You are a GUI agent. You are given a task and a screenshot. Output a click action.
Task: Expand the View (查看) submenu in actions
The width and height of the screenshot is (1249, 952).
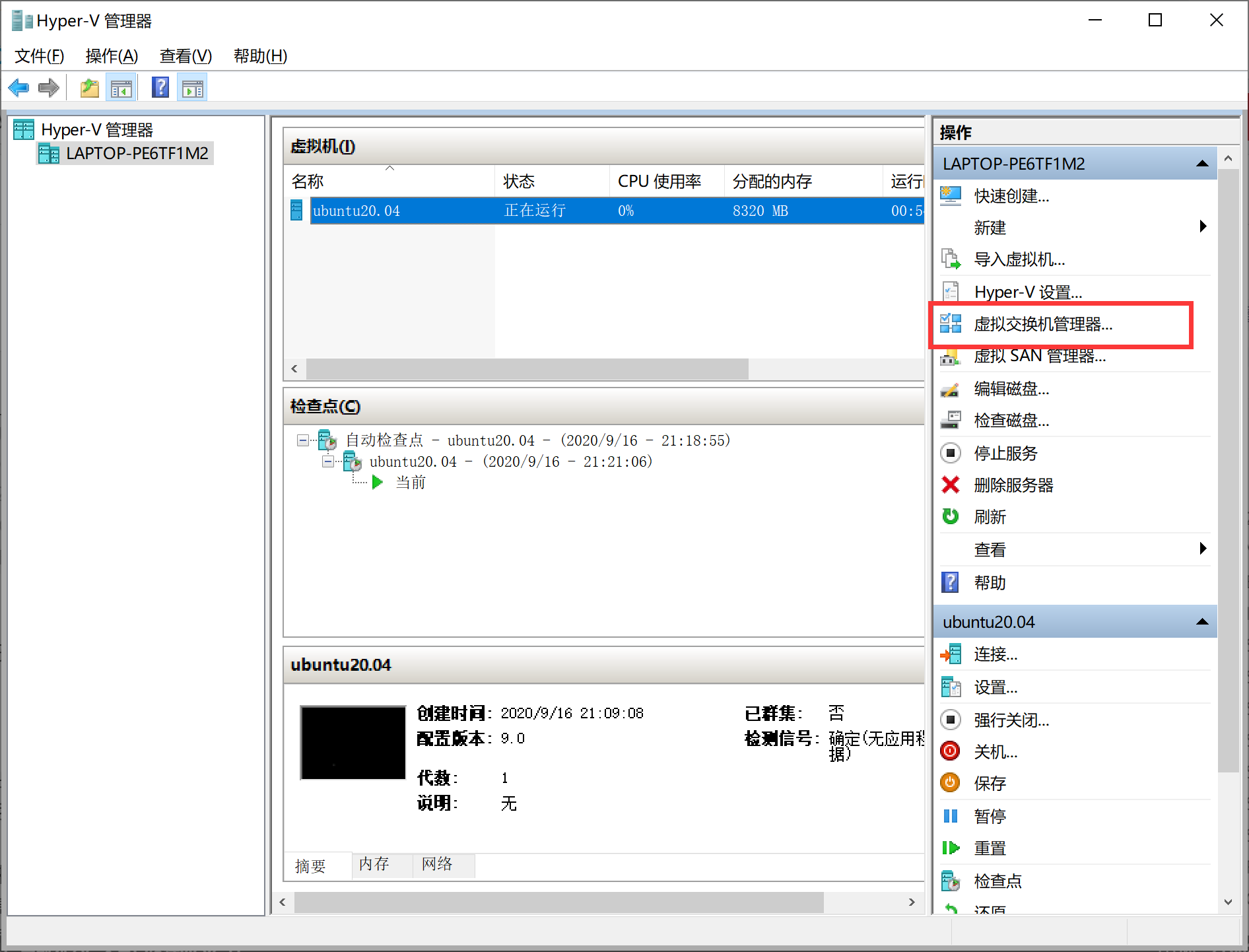click(1203, 549)
